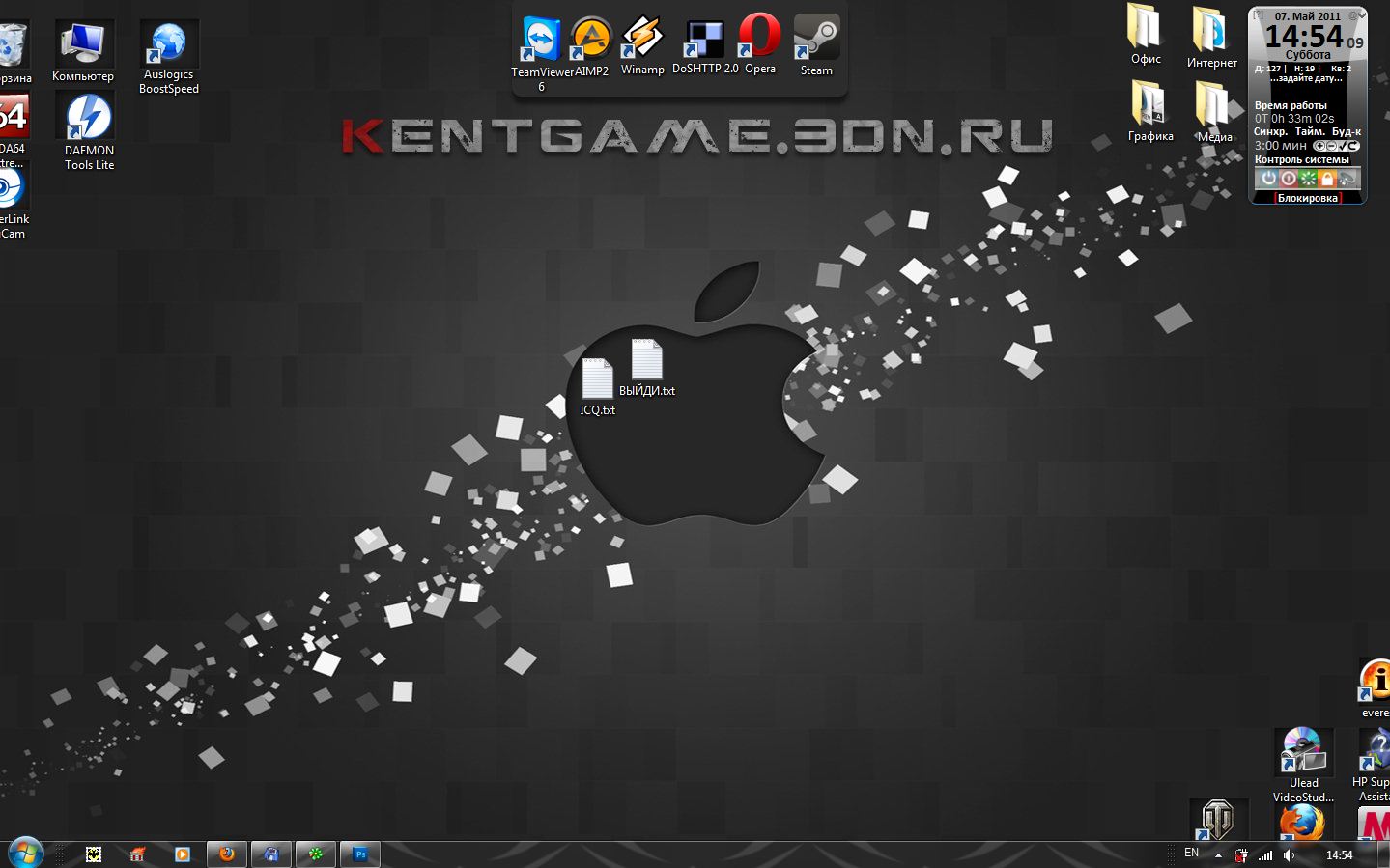Click the widget date '07. Май 2011'

[x=1307, y=16]
